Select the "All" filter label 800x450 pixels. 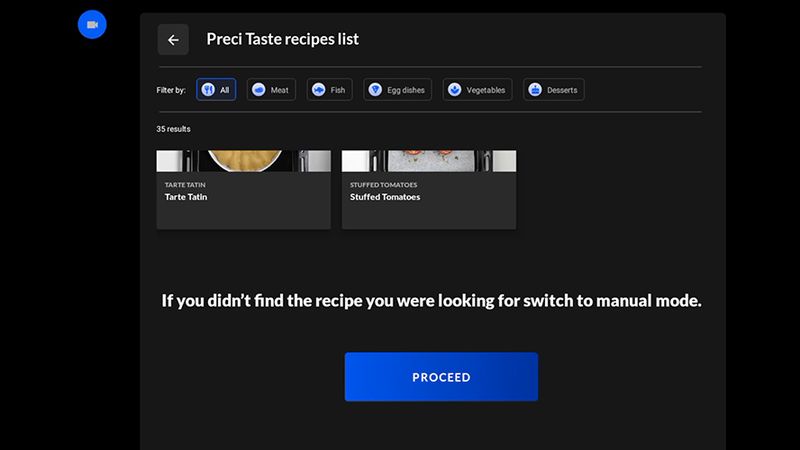point(225,90)
